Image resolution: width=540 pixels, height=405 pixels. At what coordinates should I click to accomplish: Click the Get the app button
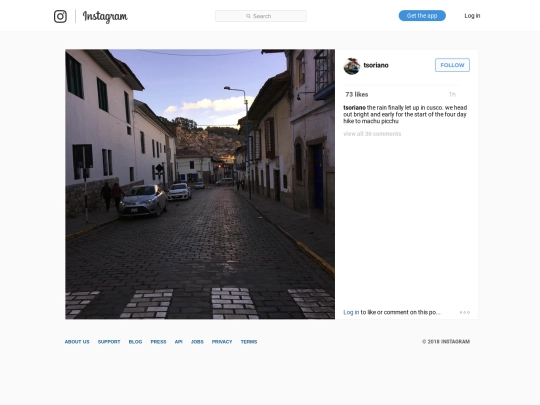422,15
